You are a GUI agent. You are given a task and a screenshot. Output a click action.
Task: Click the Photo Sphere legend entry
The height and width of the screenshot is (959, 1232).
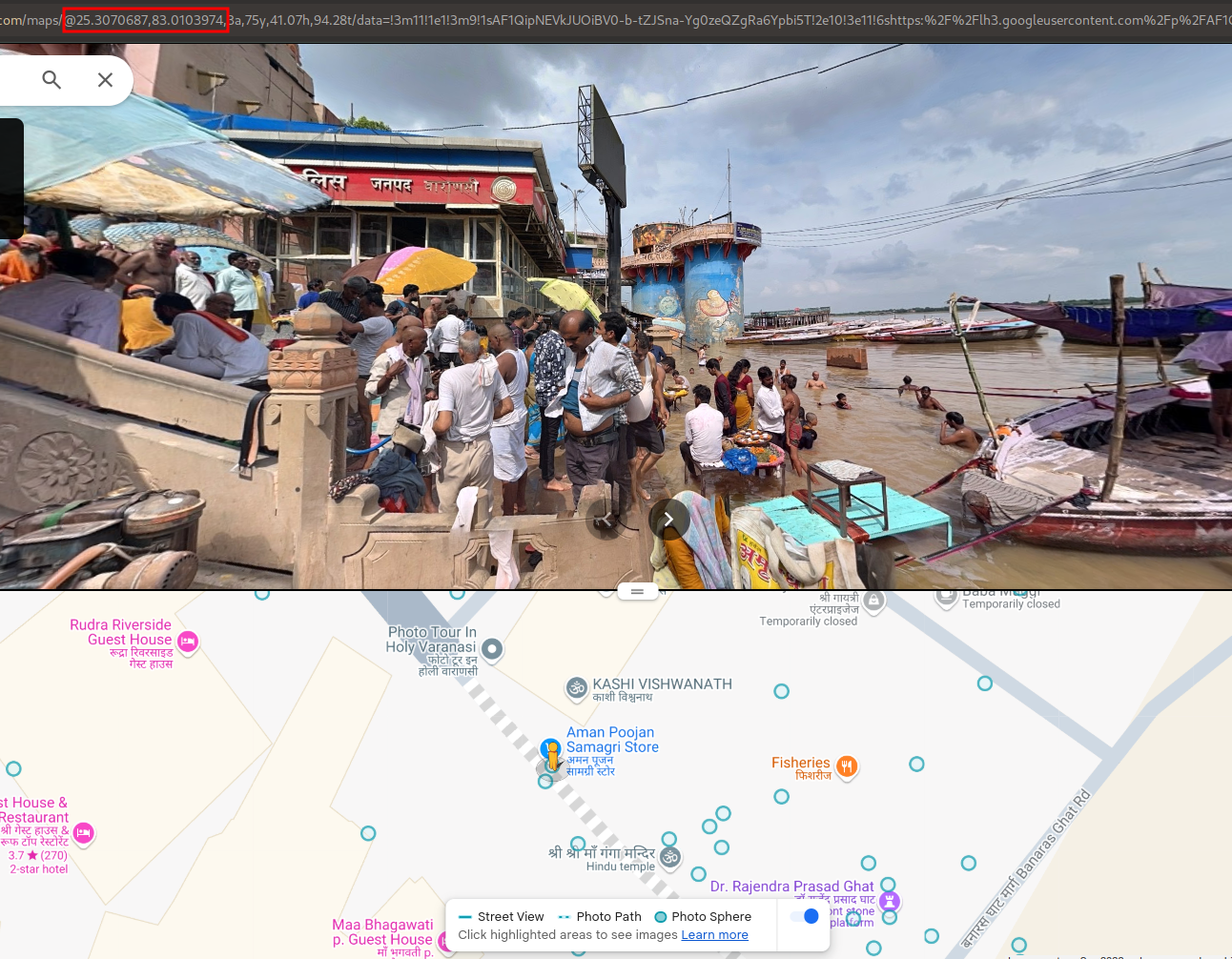703,916
